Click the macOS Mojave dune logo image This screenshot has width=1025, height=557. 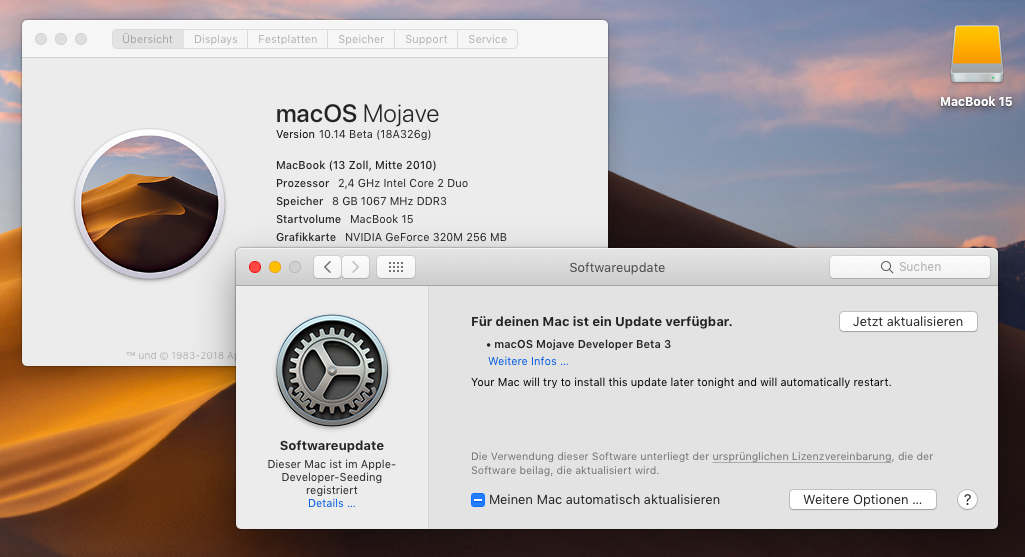[150, 204]
